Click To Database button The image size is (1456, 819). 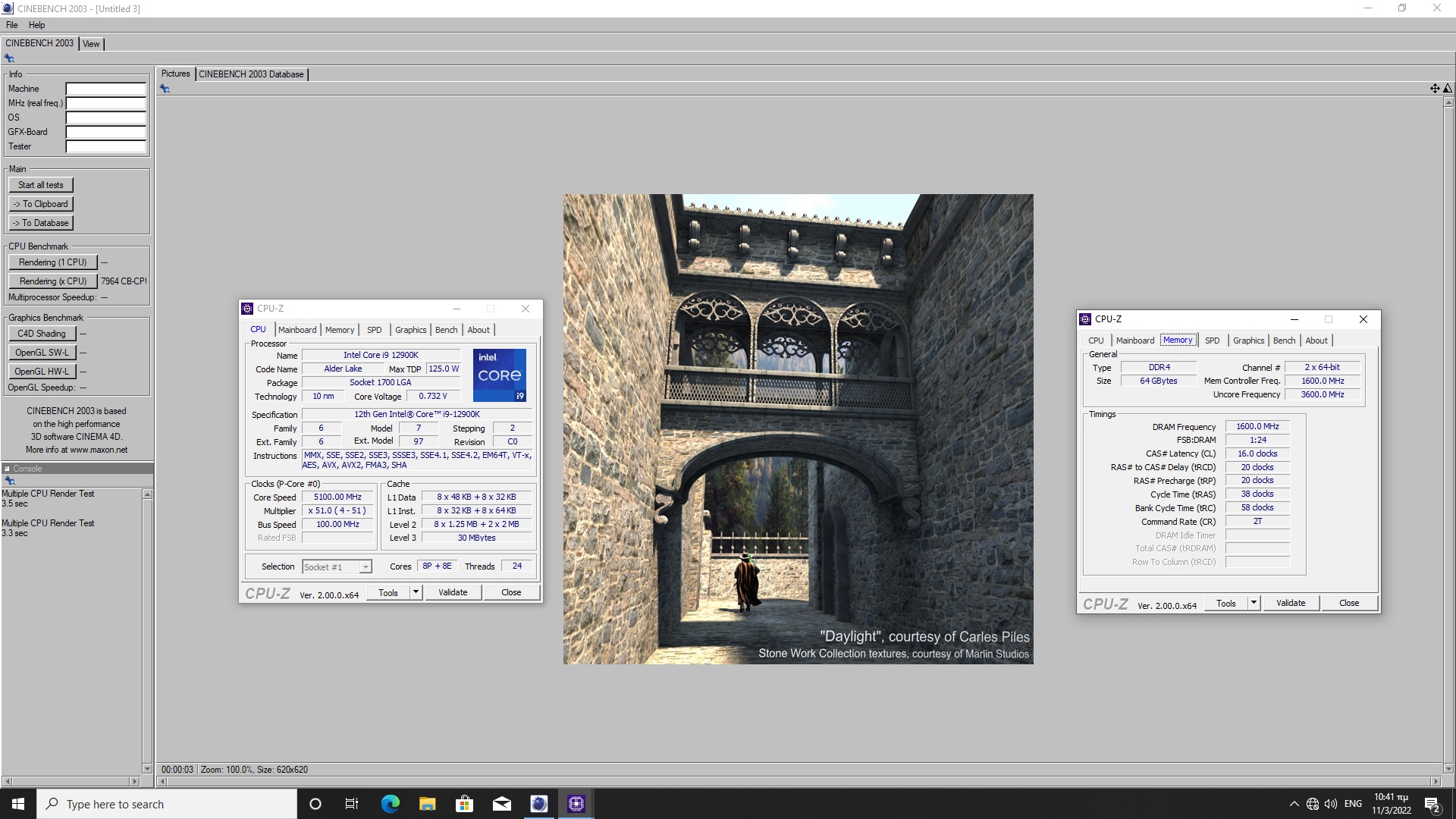41,223
